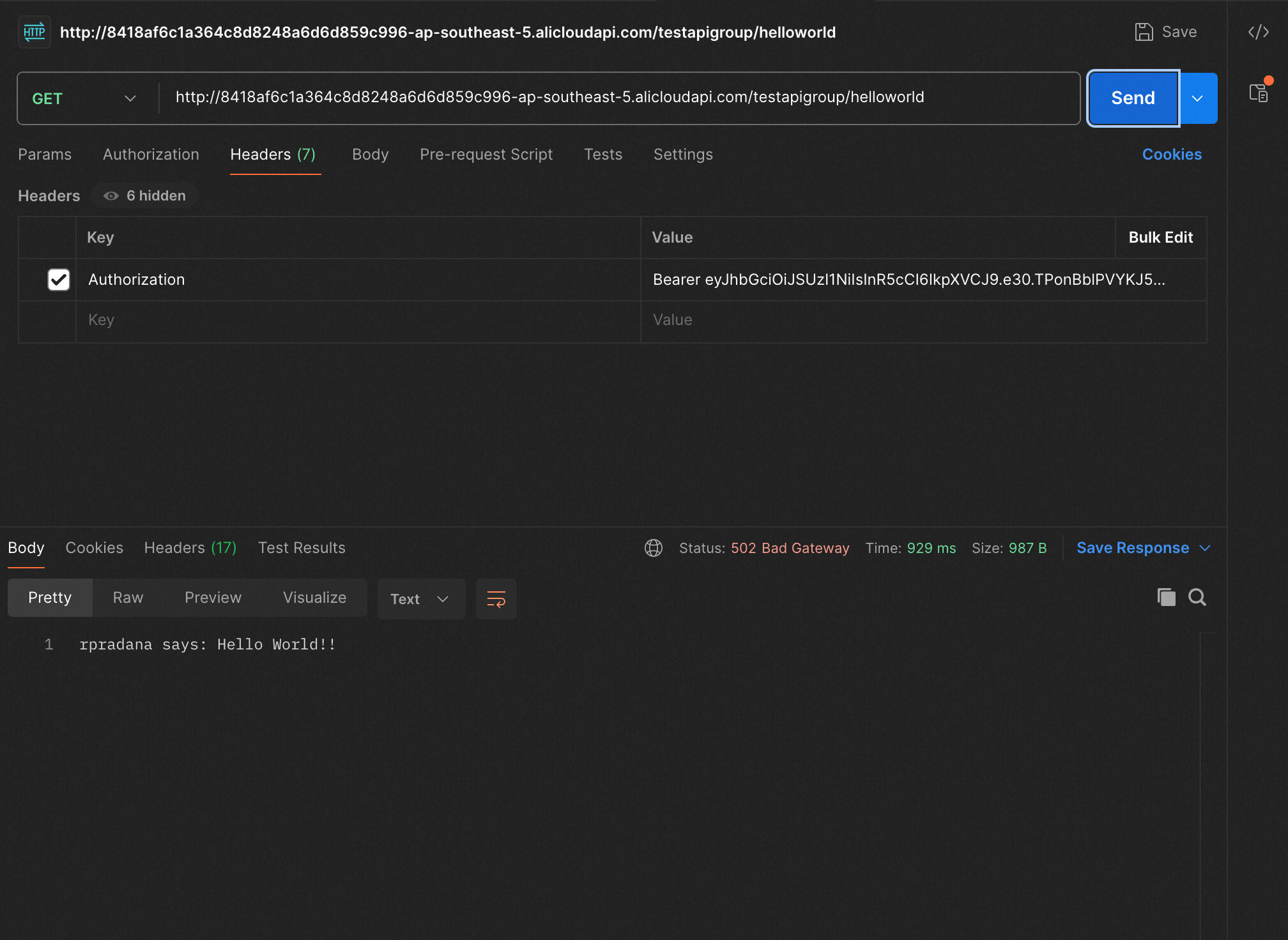Image resolution: width=1288 pixels, height=940 pixels.
Task: Click the Save disk icon
Action: pyautogui.click(x=1144, y=32)
